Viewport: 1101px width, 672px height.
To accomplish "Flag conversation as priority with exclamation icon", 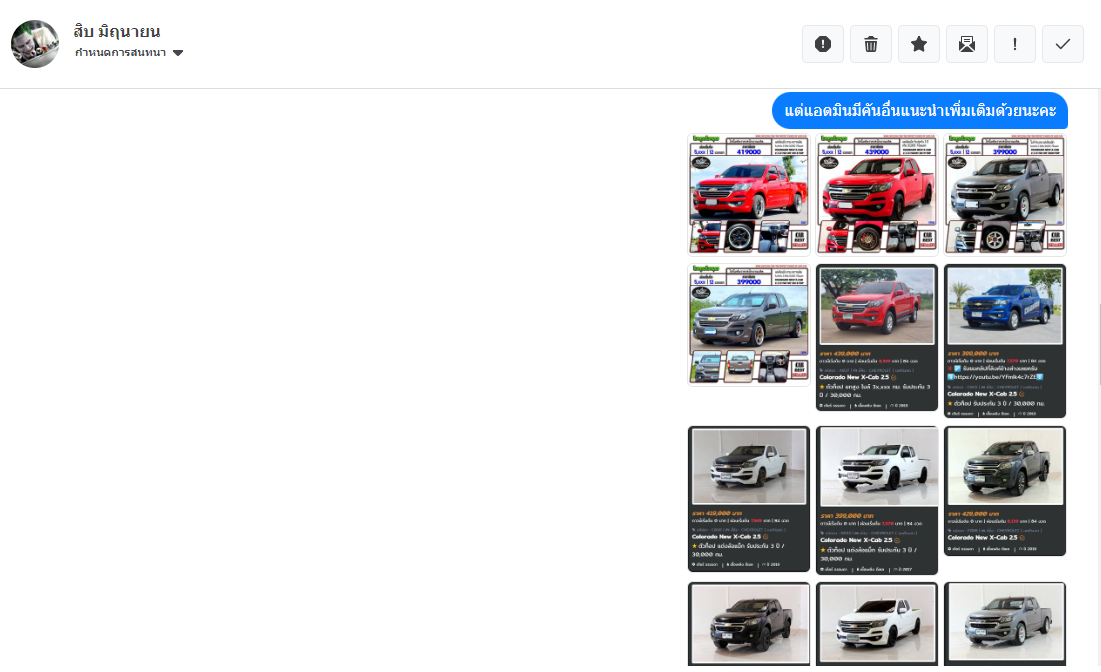I will [x=1015, y=44].
